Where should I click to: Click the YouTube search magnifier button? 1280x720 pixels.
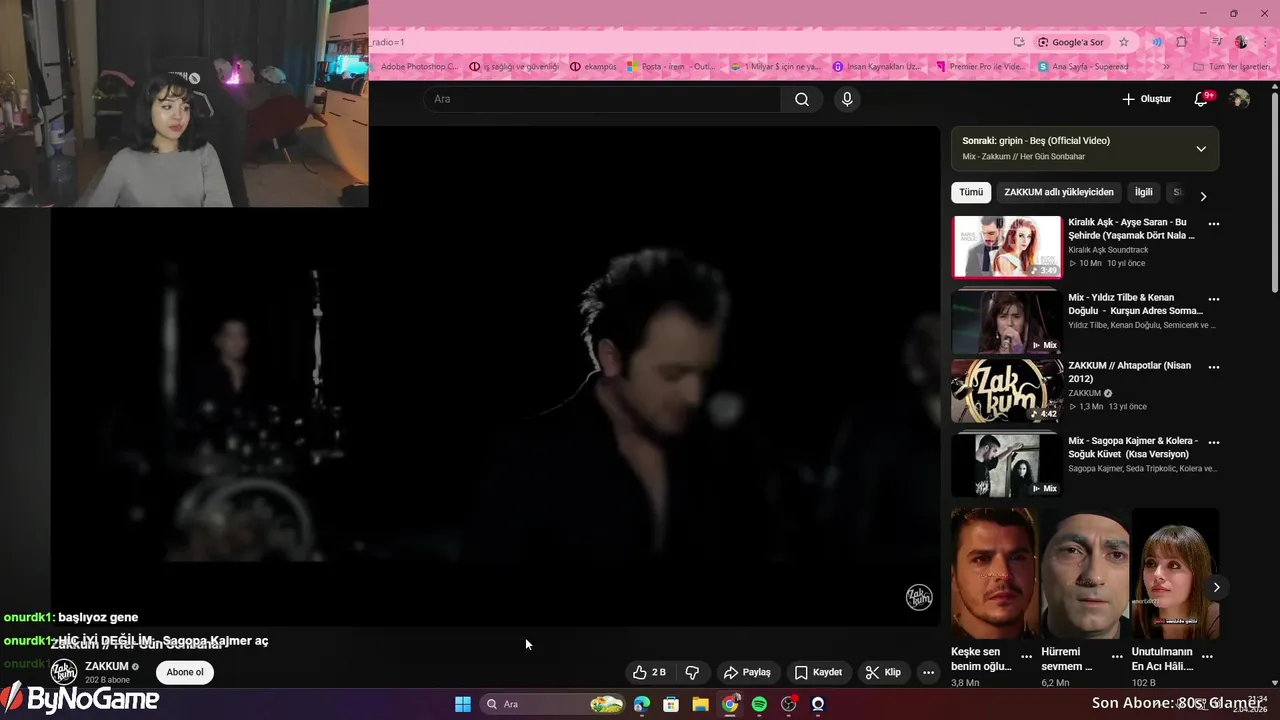click(x=802, y=99)
